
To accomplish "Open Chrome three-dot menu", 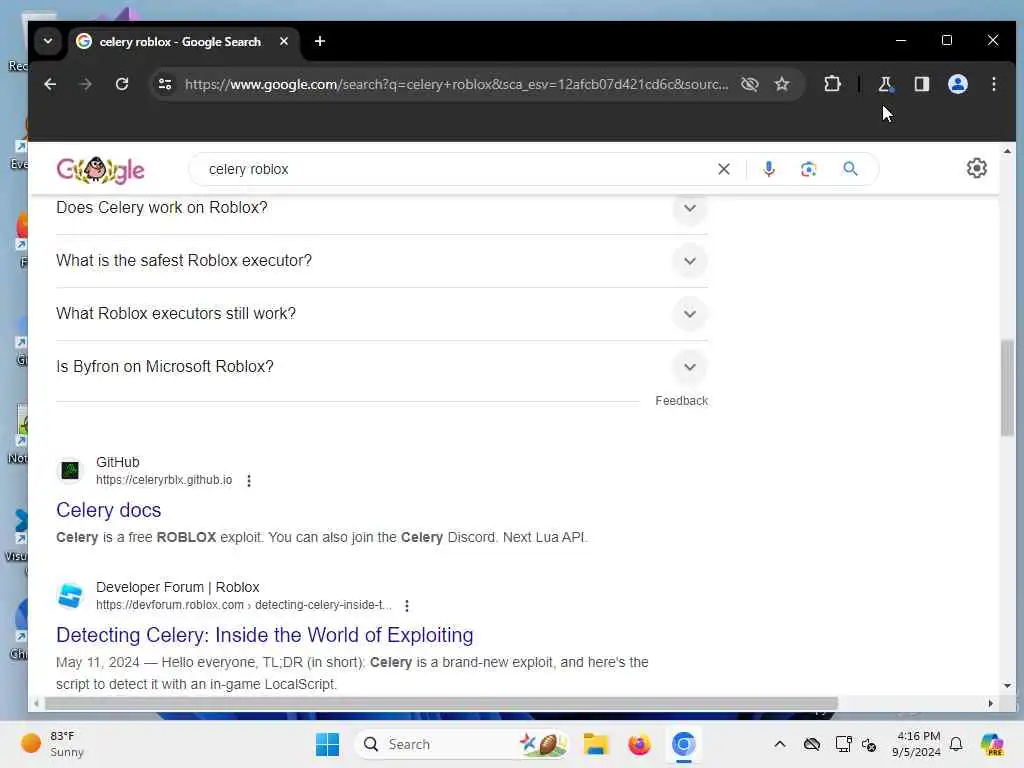I will tap(993, 84).
